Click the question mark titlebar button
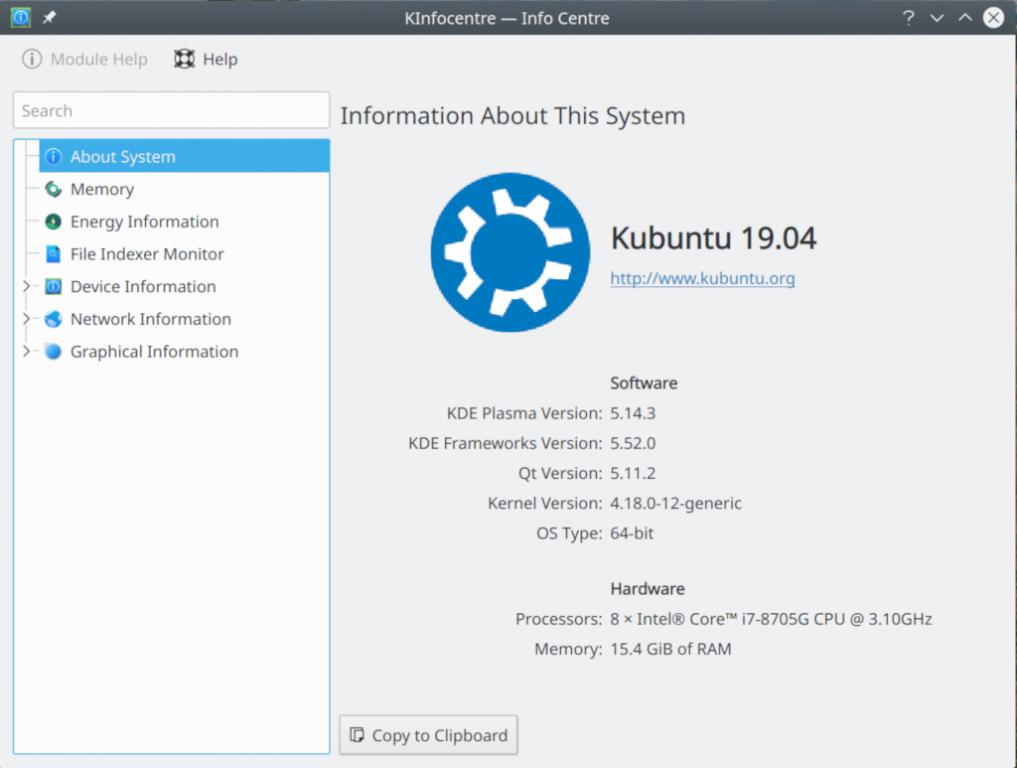This screenshot has width=1017, height=768. tap(908, 18)
